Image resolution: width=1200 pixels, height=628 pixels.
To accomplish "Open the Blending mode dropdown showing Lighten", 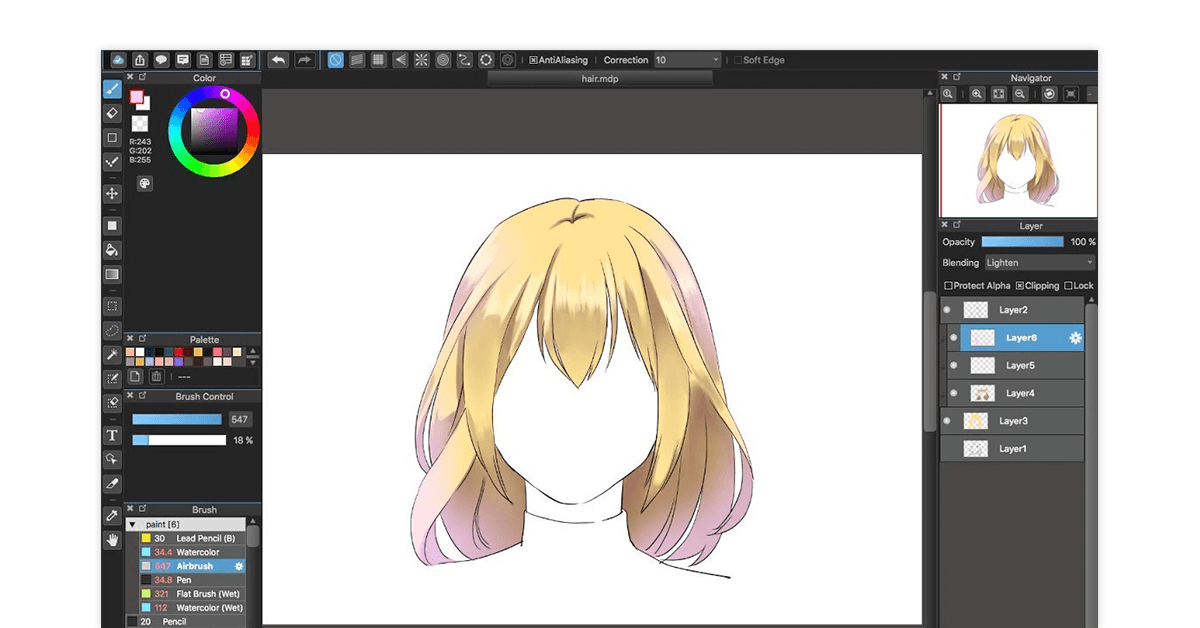I will point(1040,263).
